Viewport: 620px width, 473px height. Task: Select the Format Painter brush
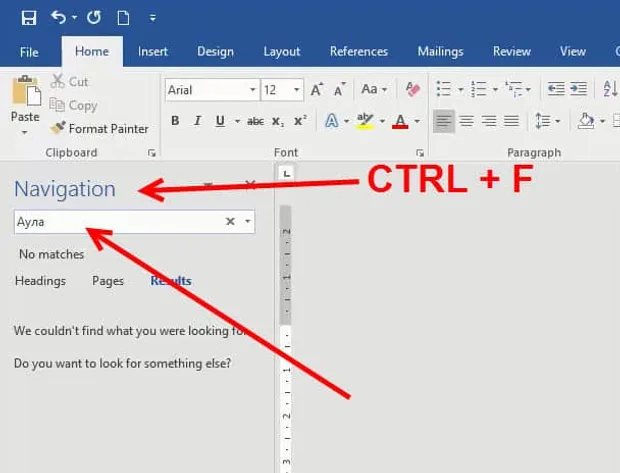click(x=100, y=129)
